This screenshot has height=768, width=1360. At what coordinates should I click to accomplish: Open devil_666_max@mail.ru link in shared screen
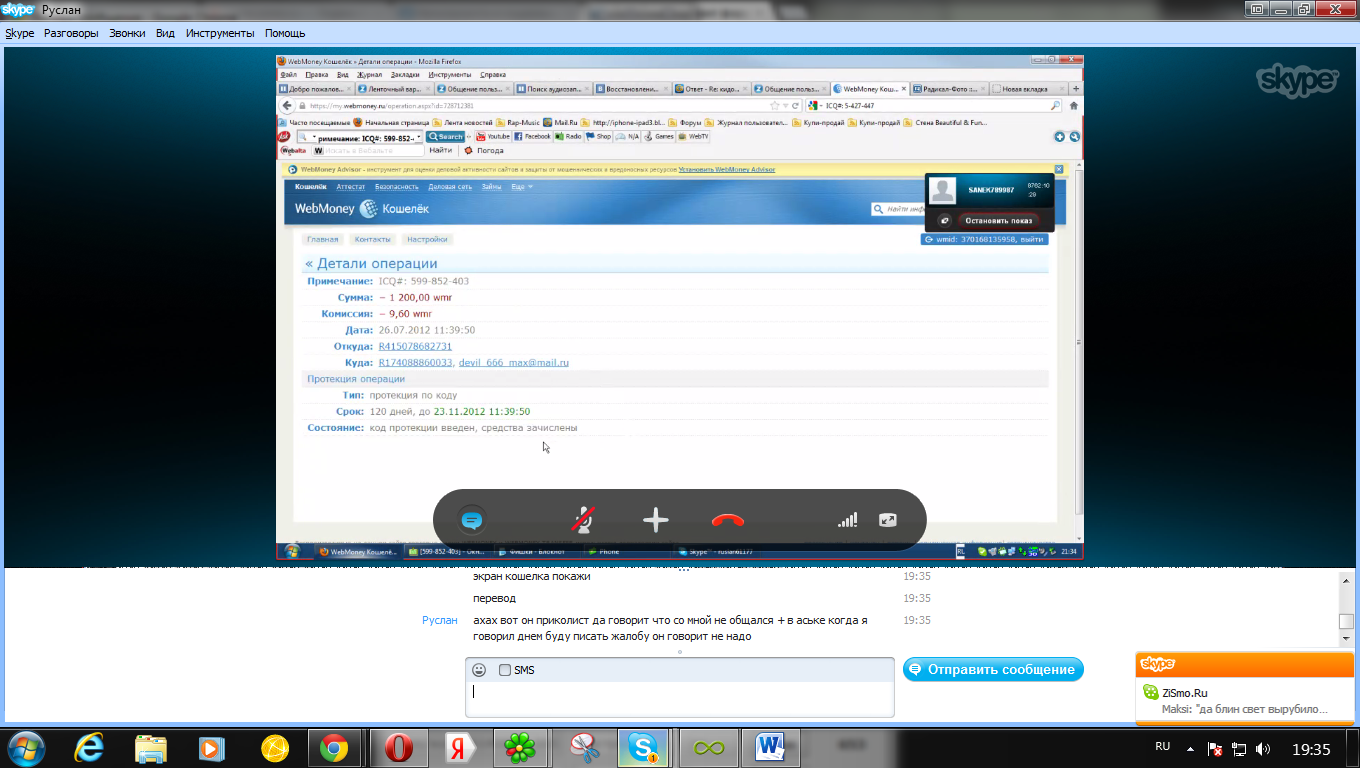pyautogui.click(x=513, y=362)
